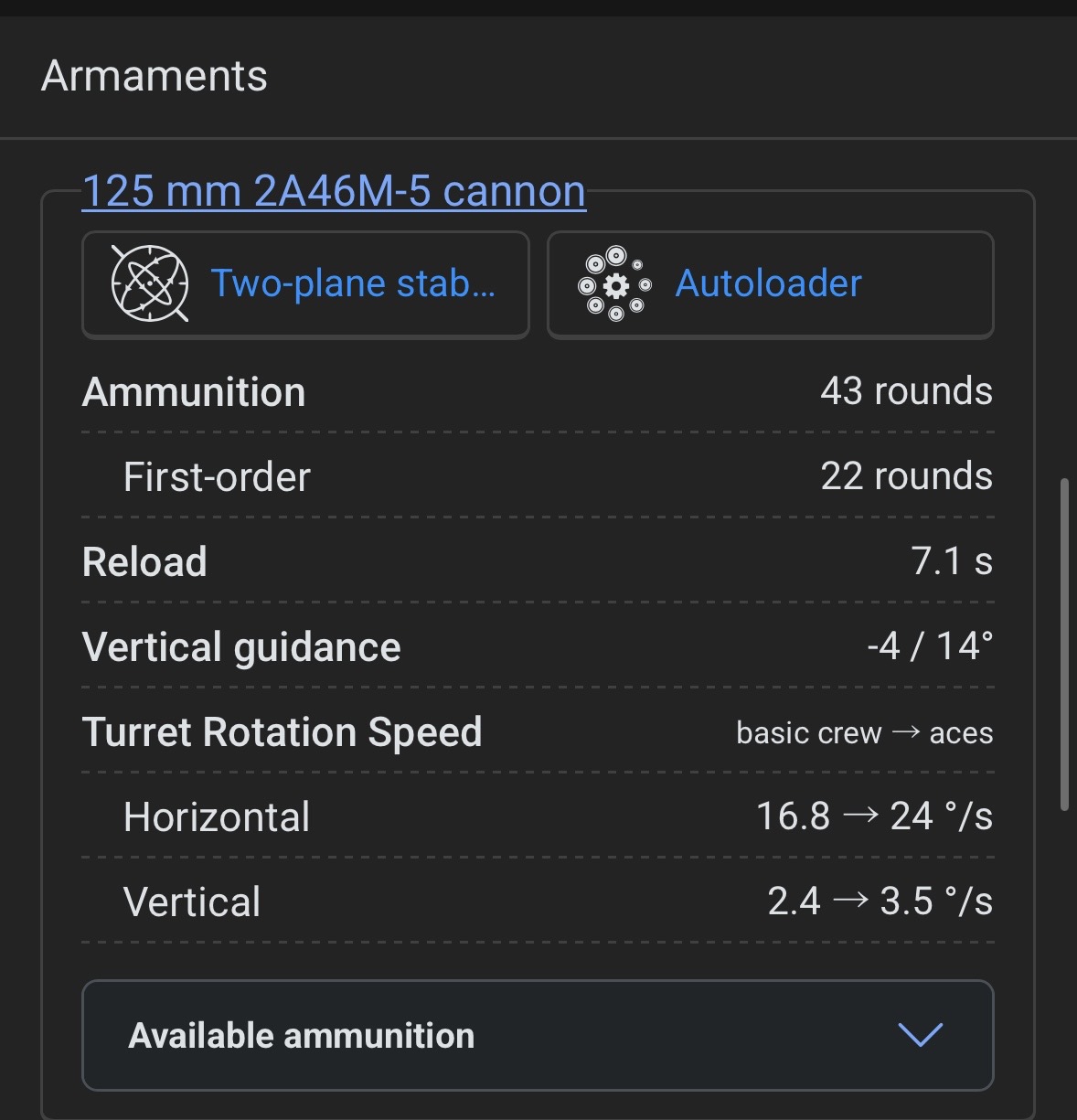The image size is (1077, 1120).
Task: Open the Two-plane stab… feature label
Action: [353, 283]
